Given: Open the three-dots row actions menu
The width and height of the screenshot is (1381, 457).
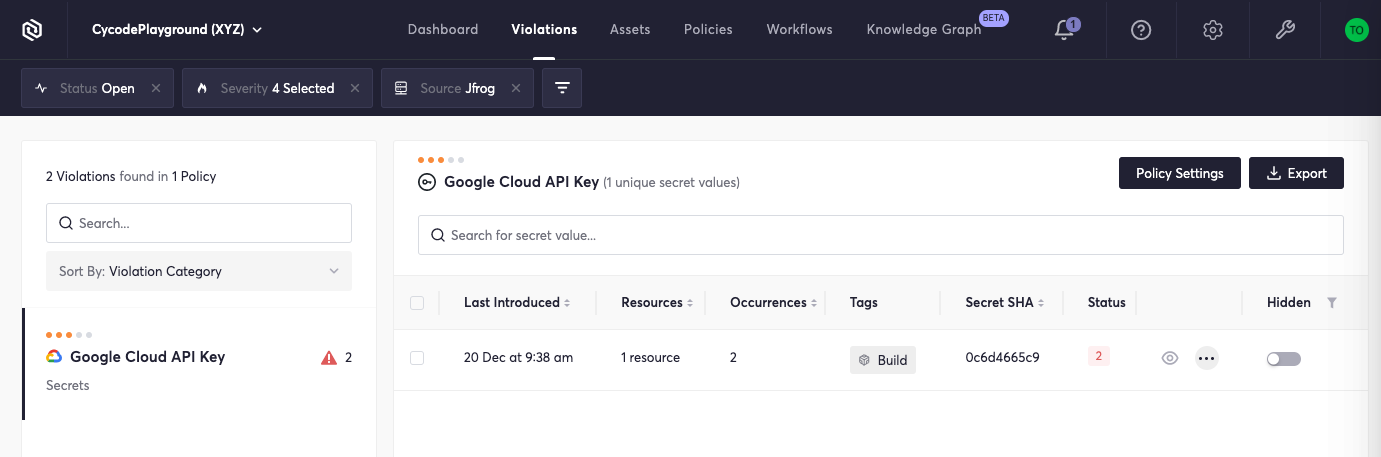Looking at the screenshot, I should click(1207, 358).
